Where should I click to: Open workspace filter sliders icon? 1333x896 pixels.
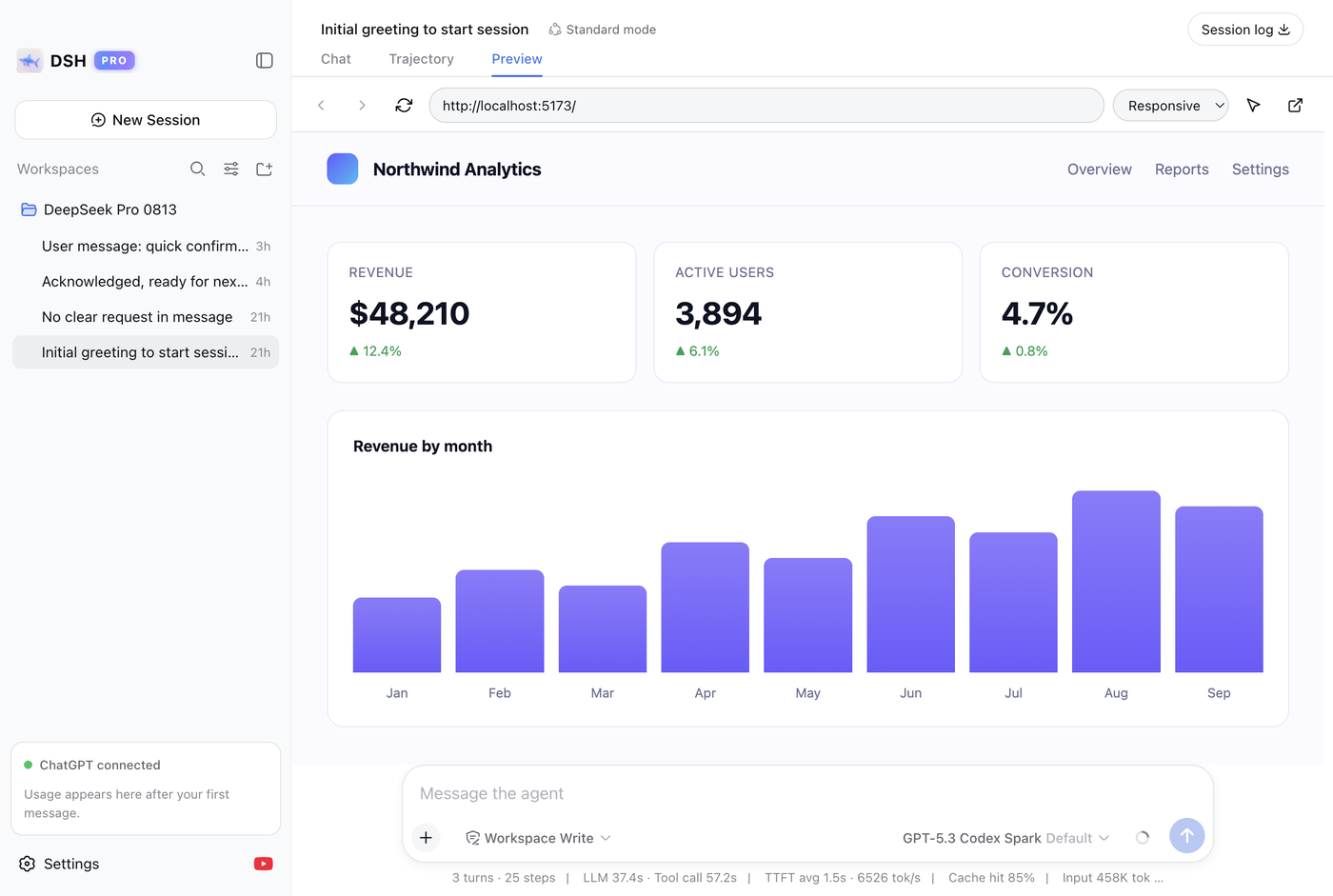click(231, 169)
